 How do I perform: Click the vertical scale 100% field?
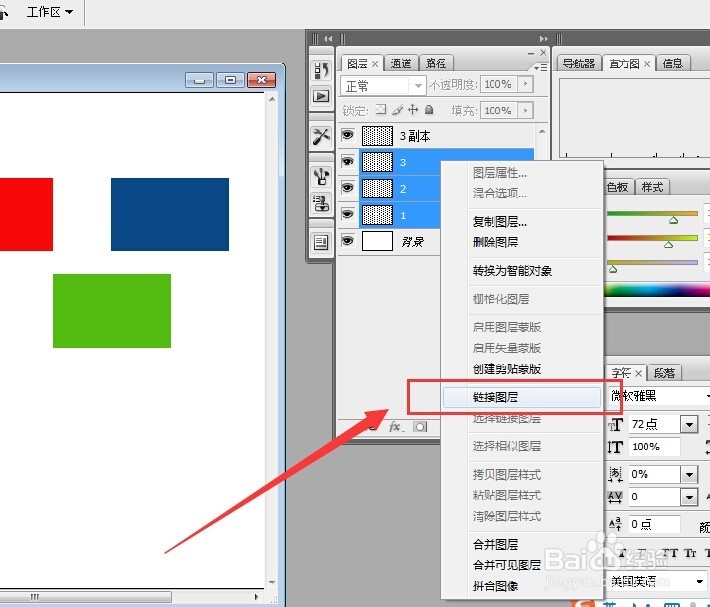[x=654, y=447]
